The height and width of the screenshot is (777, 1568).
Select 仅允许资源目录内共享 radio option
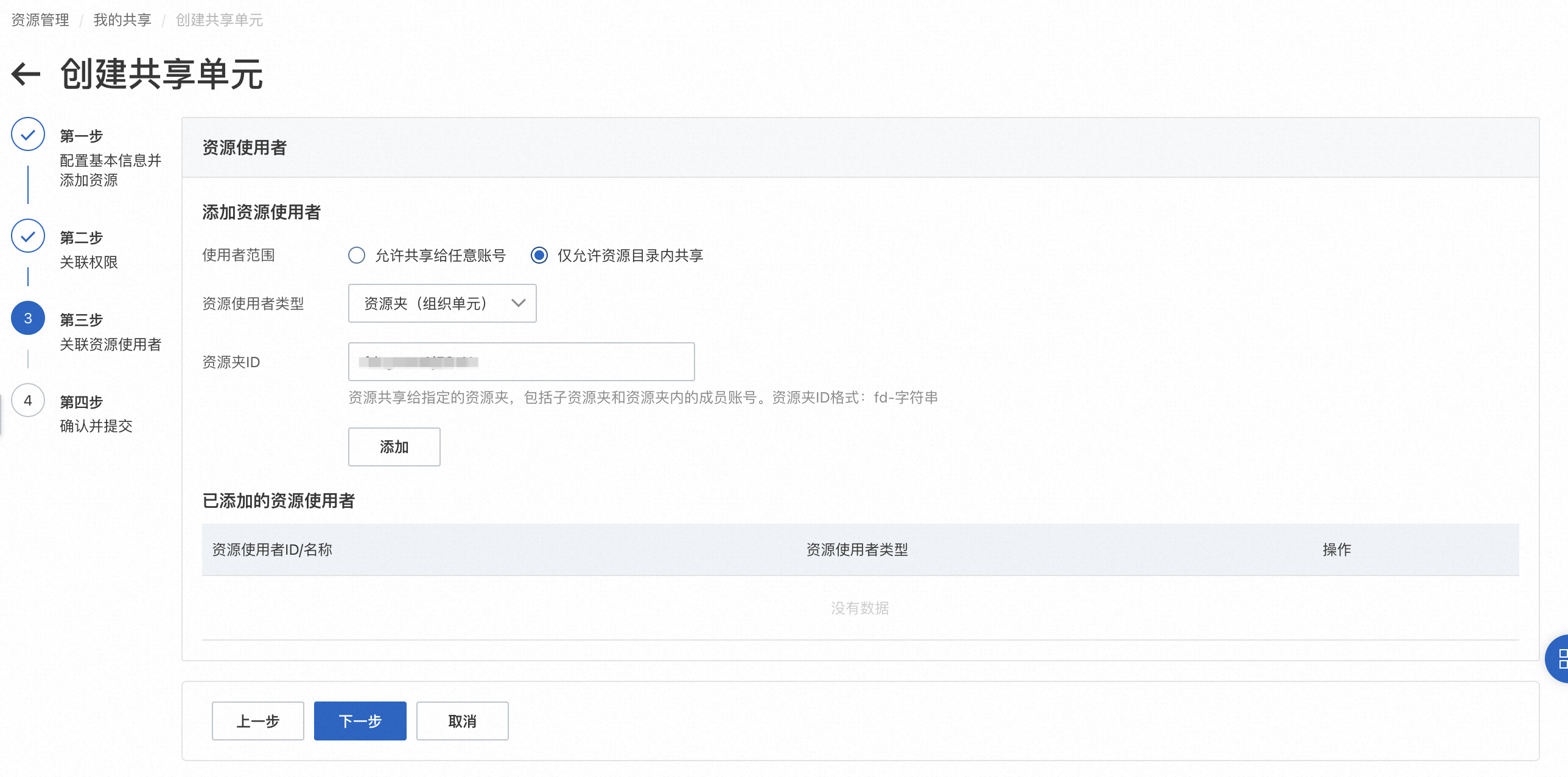tap(539, 255)
